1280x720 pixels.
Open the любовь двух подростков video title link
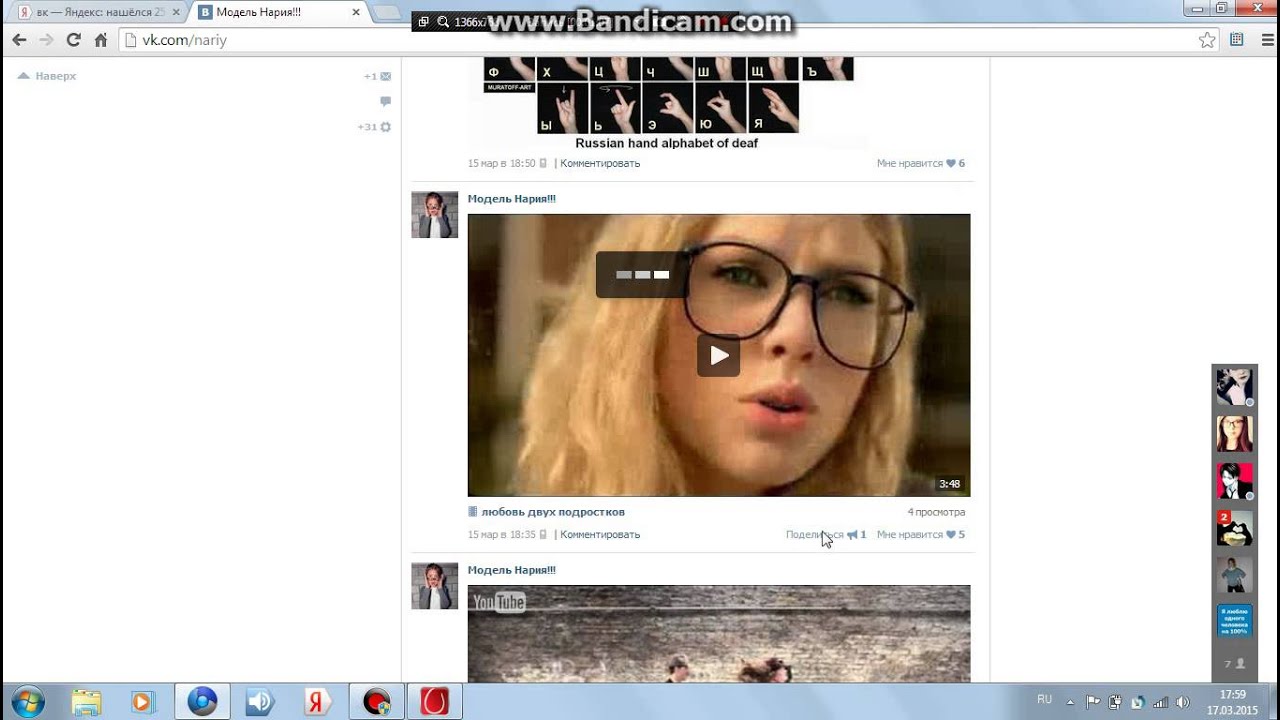tap(553, 512)
